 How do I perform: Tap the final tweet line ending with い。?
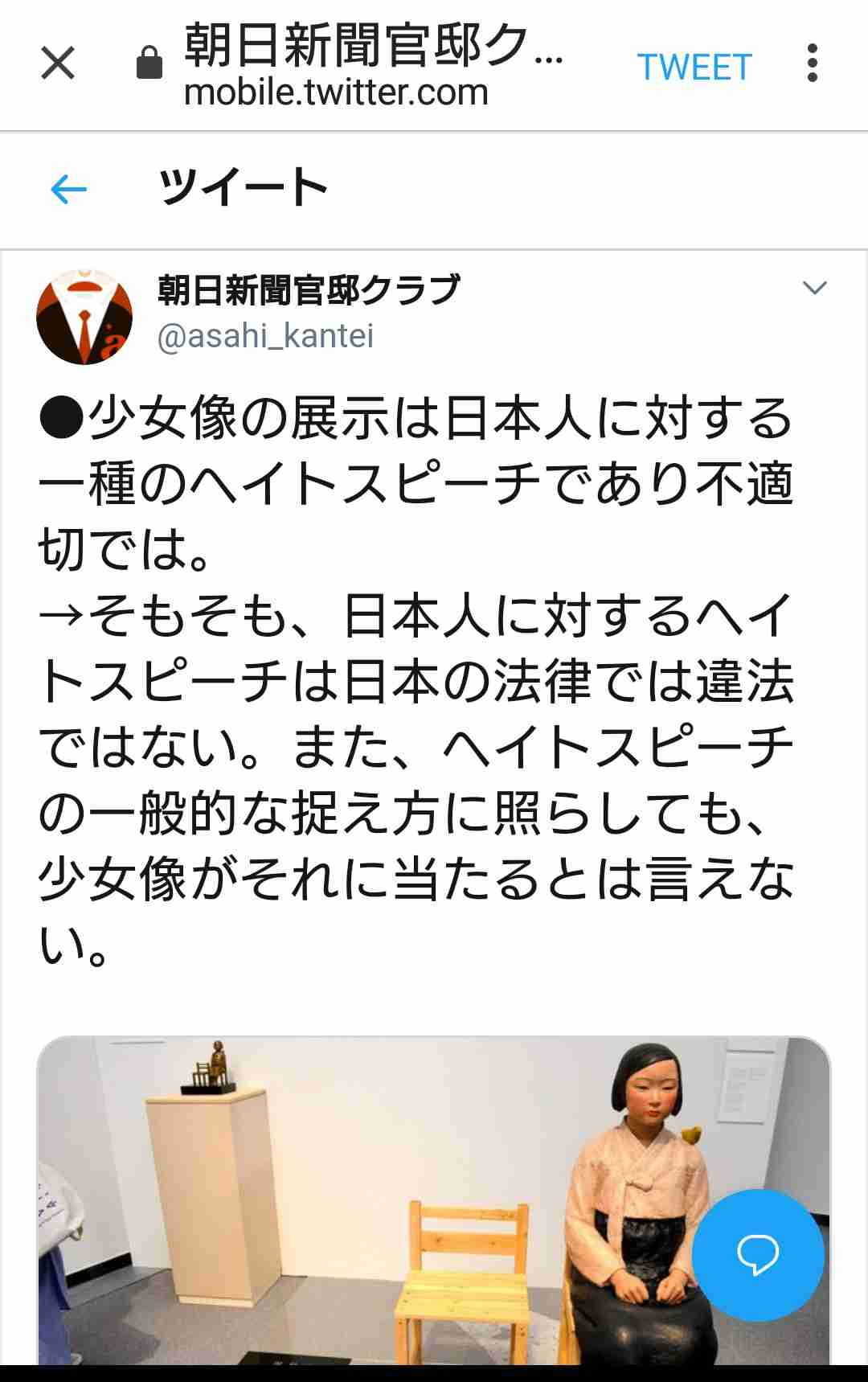pyautogui.click(x=74, y=945)
